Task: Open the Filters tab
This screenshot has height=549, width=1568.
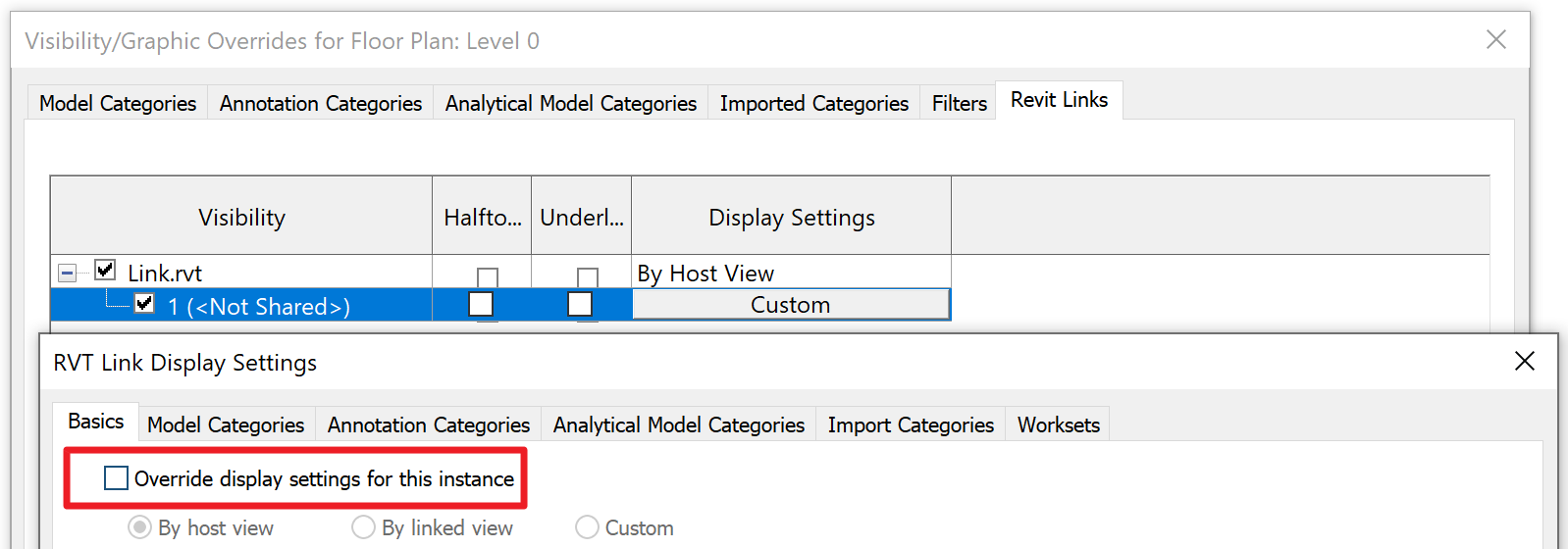Action: 959,103
